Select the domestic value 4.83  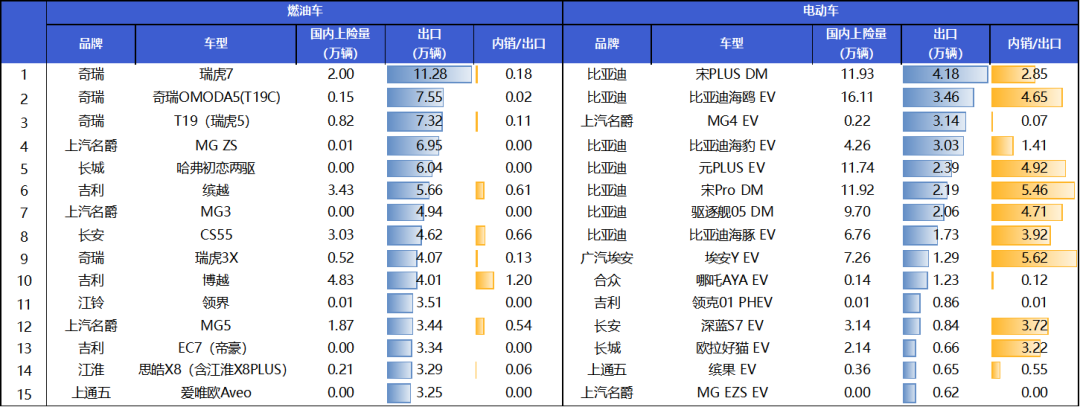[x=341, y=280]
